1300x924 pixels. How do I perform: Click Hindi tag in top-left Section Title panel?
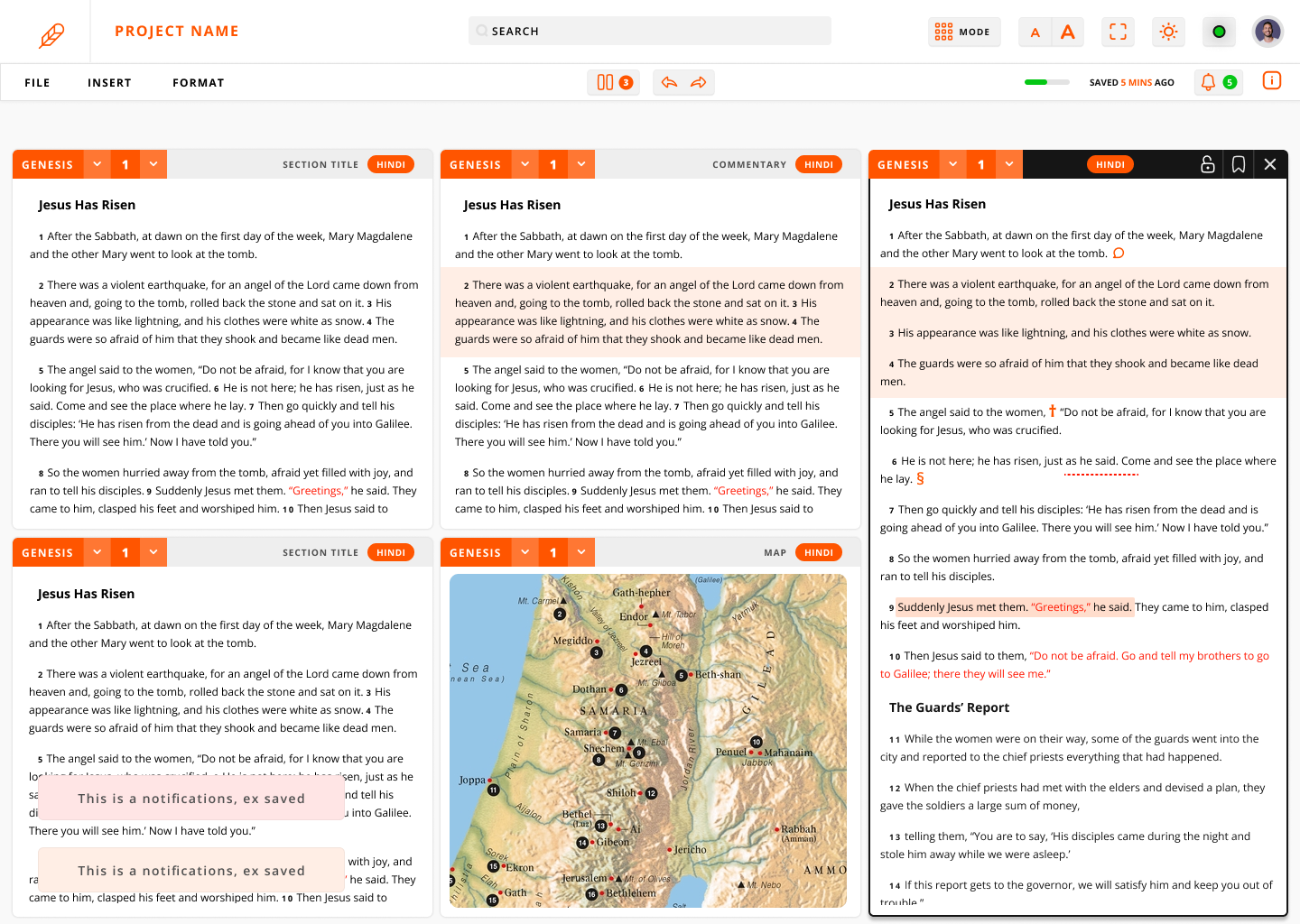click(x=391, y=164)
